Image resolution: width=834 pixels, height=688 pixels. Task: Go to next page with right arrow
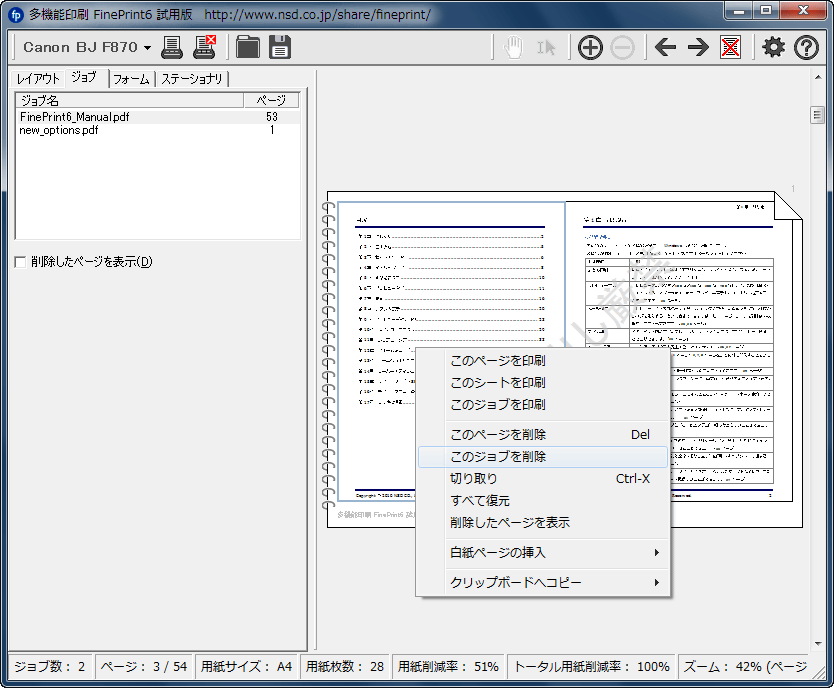tap(698, 47)
